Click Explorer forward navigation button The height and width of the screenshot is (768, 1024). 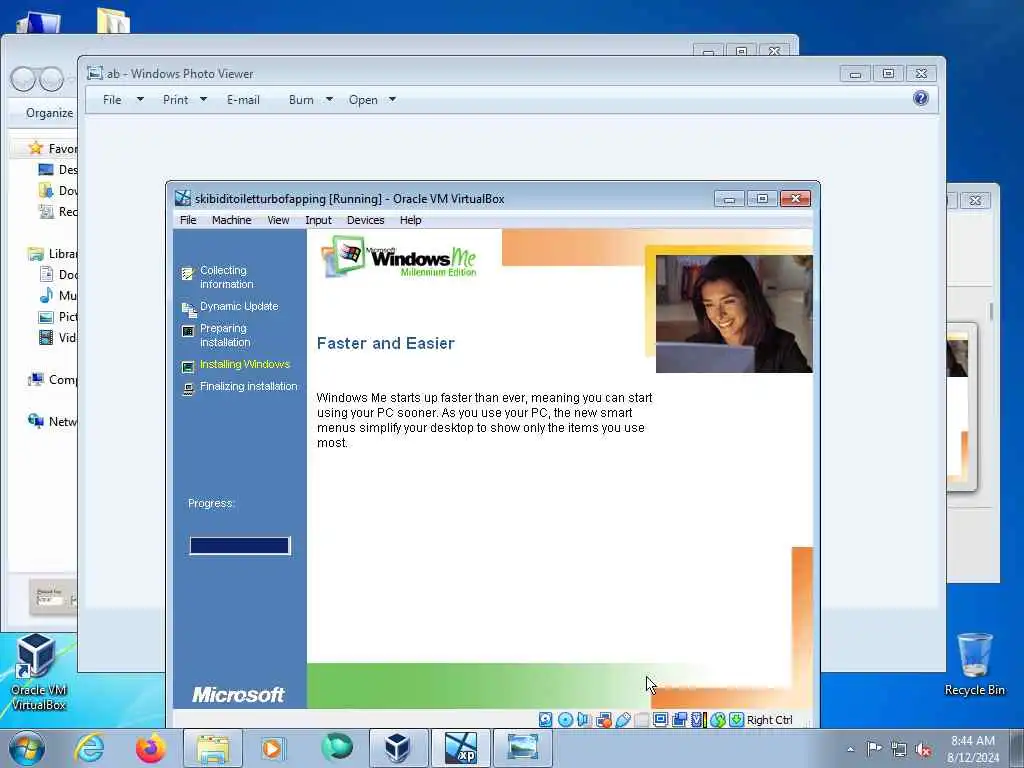point(50,80)
